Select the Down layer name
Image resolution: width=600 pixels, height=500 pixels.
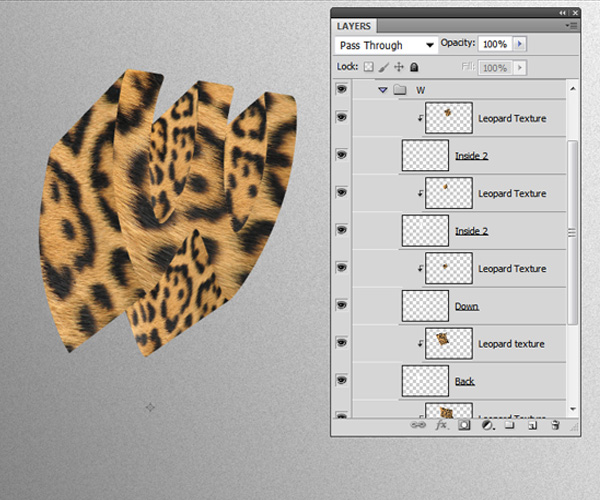[466, 306]
